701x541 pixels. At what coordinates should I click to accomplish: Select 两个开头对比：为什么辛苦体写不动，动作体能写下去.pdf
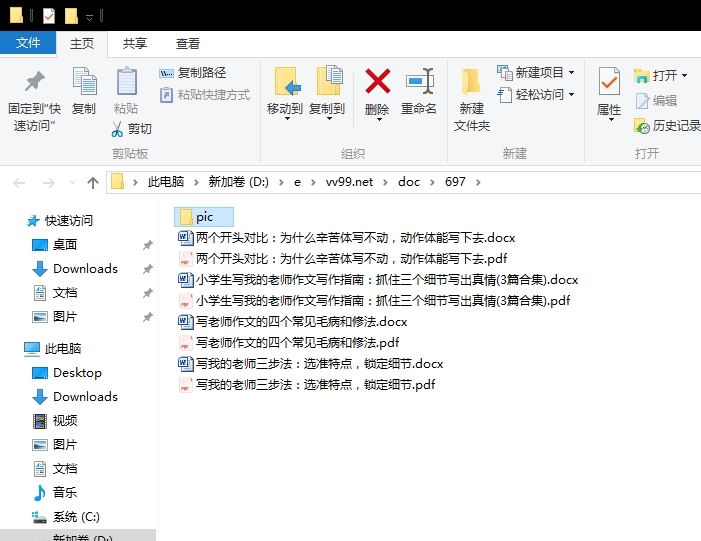pyautogui.click(x=342, y=259)
